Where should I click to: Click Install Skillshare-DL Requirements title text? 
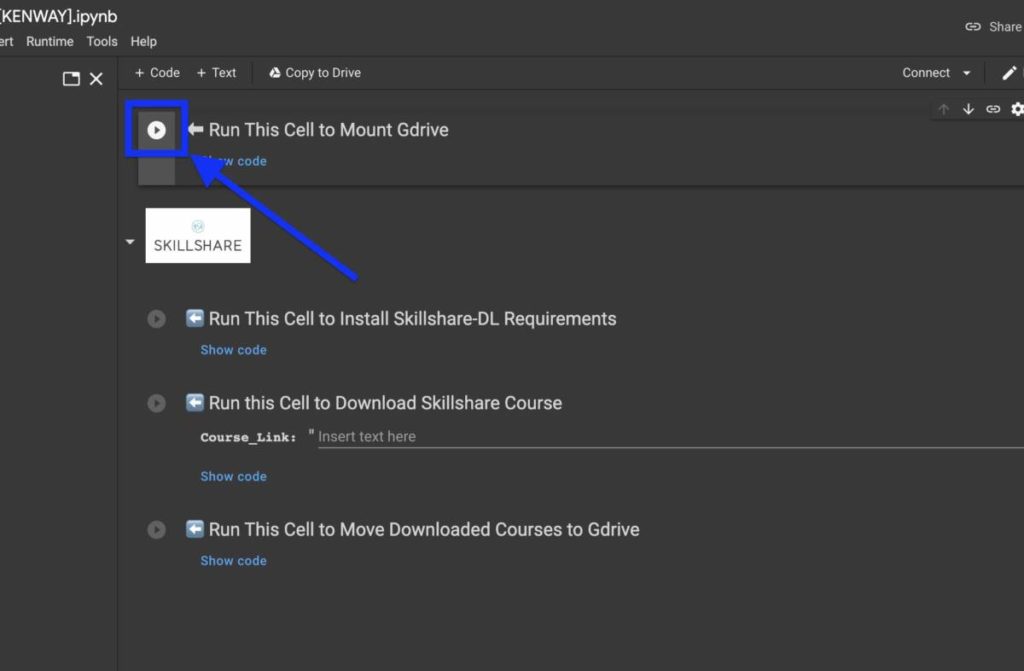click(412, 319)
